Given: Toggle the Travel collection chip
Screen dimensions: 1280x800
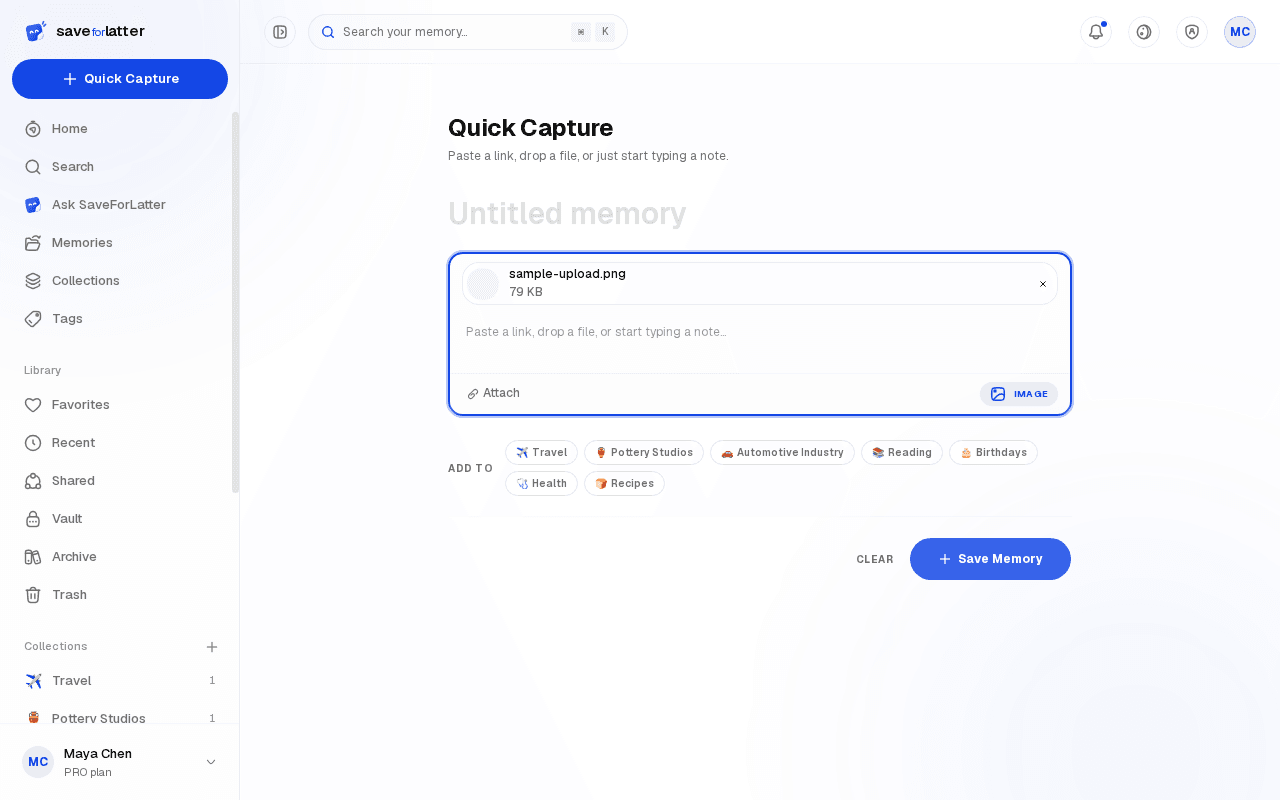Looking at the screenshot, I should 541,453.
